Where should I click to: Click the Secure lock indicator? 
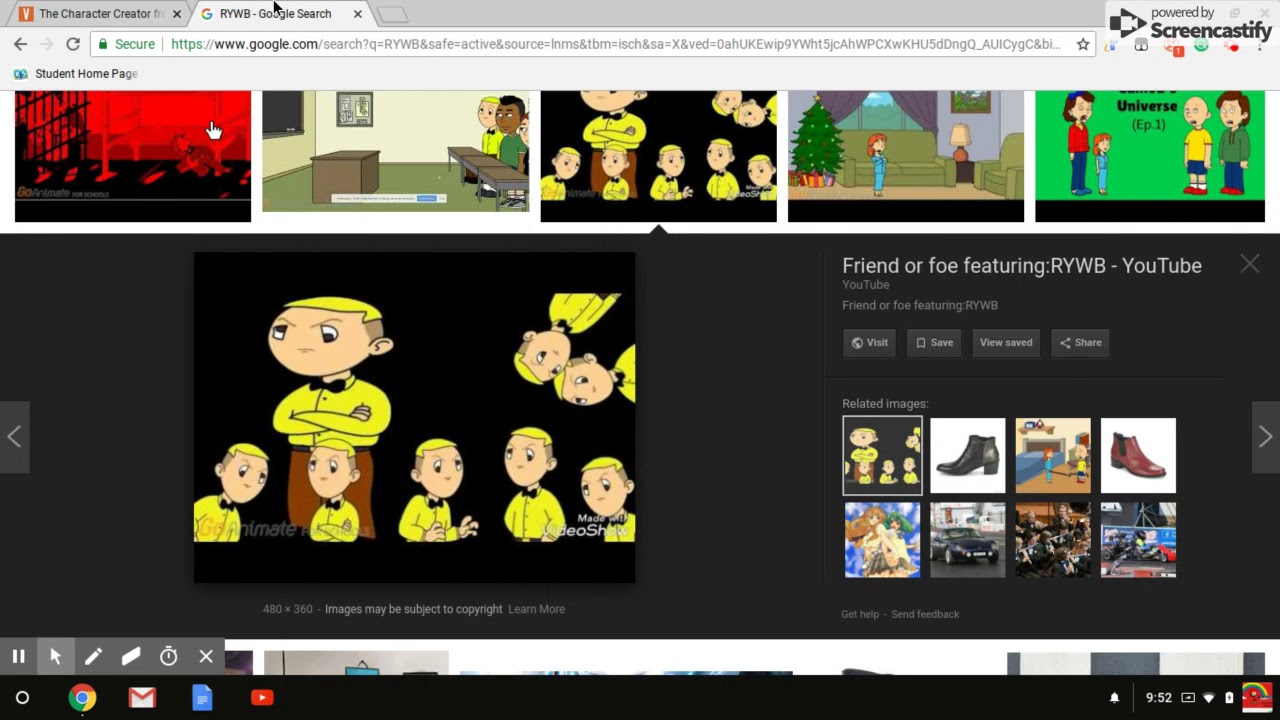[x=126, y=44]
